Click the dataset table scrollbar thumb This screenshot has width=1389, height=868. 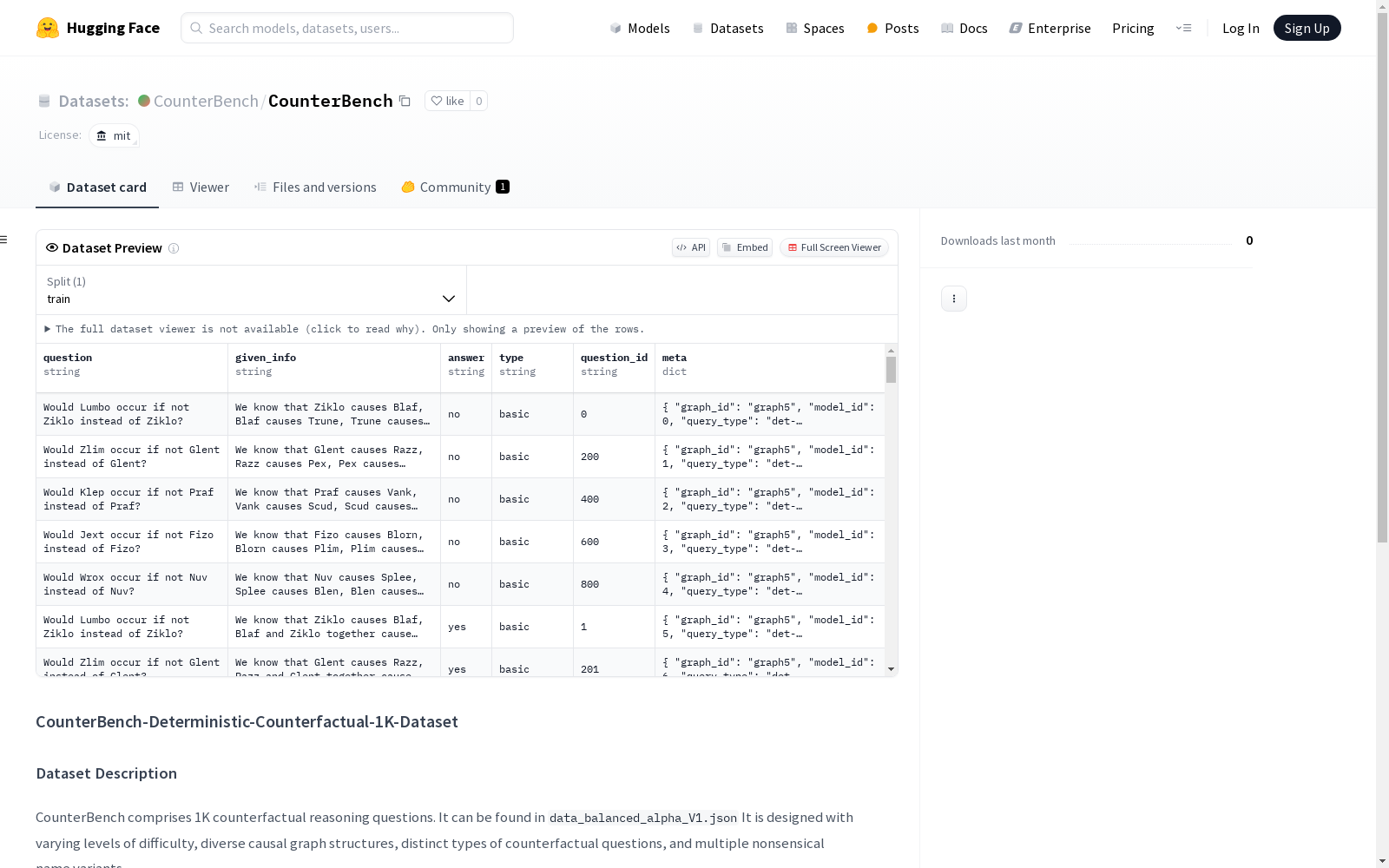(891, 370)
